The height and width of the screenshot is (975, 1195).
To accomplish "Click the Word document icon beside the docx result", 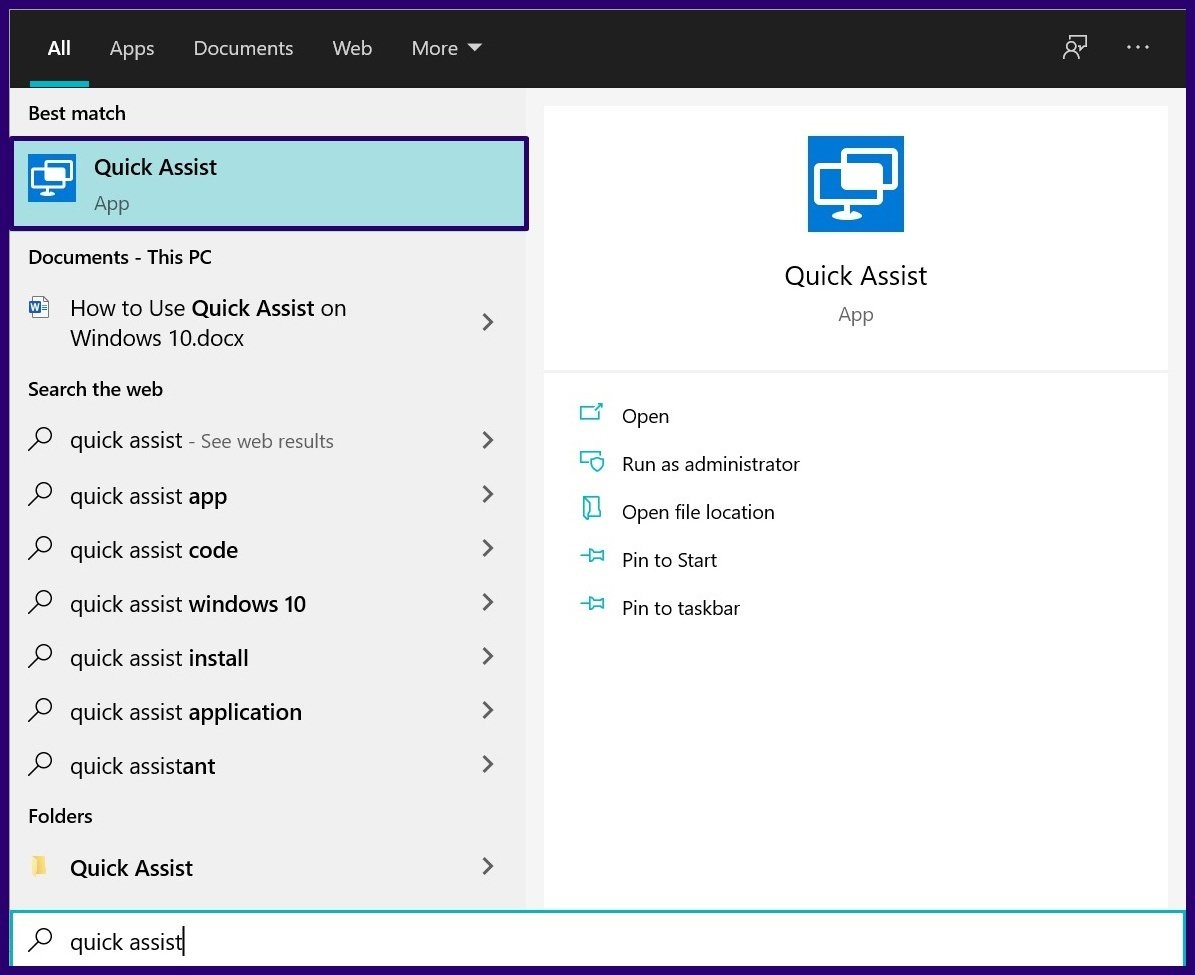I will click(x=38, y=308).
